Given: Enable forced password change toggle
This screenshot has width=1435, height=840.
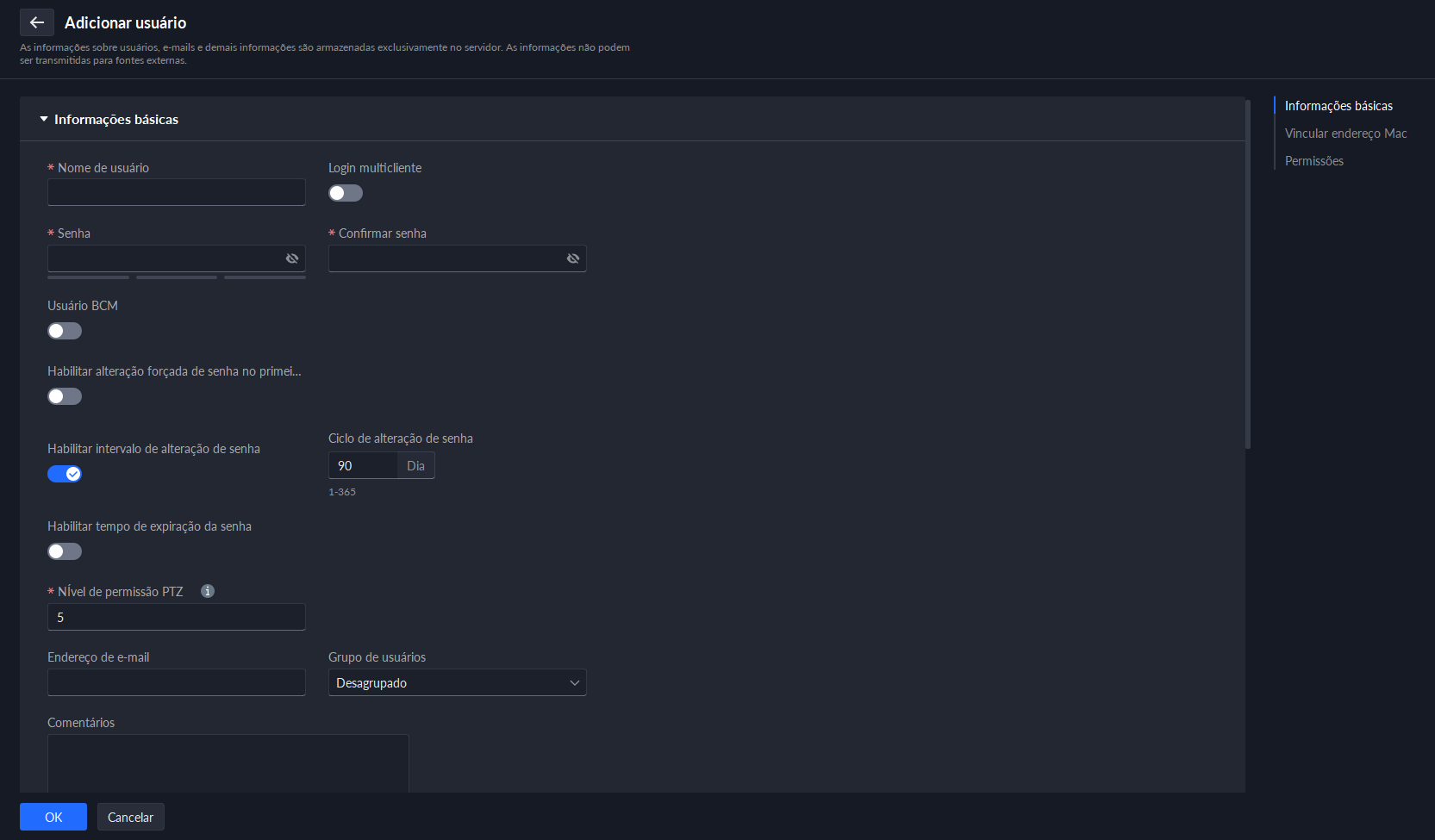Looking at the screenshot, I should pos(65,396).
